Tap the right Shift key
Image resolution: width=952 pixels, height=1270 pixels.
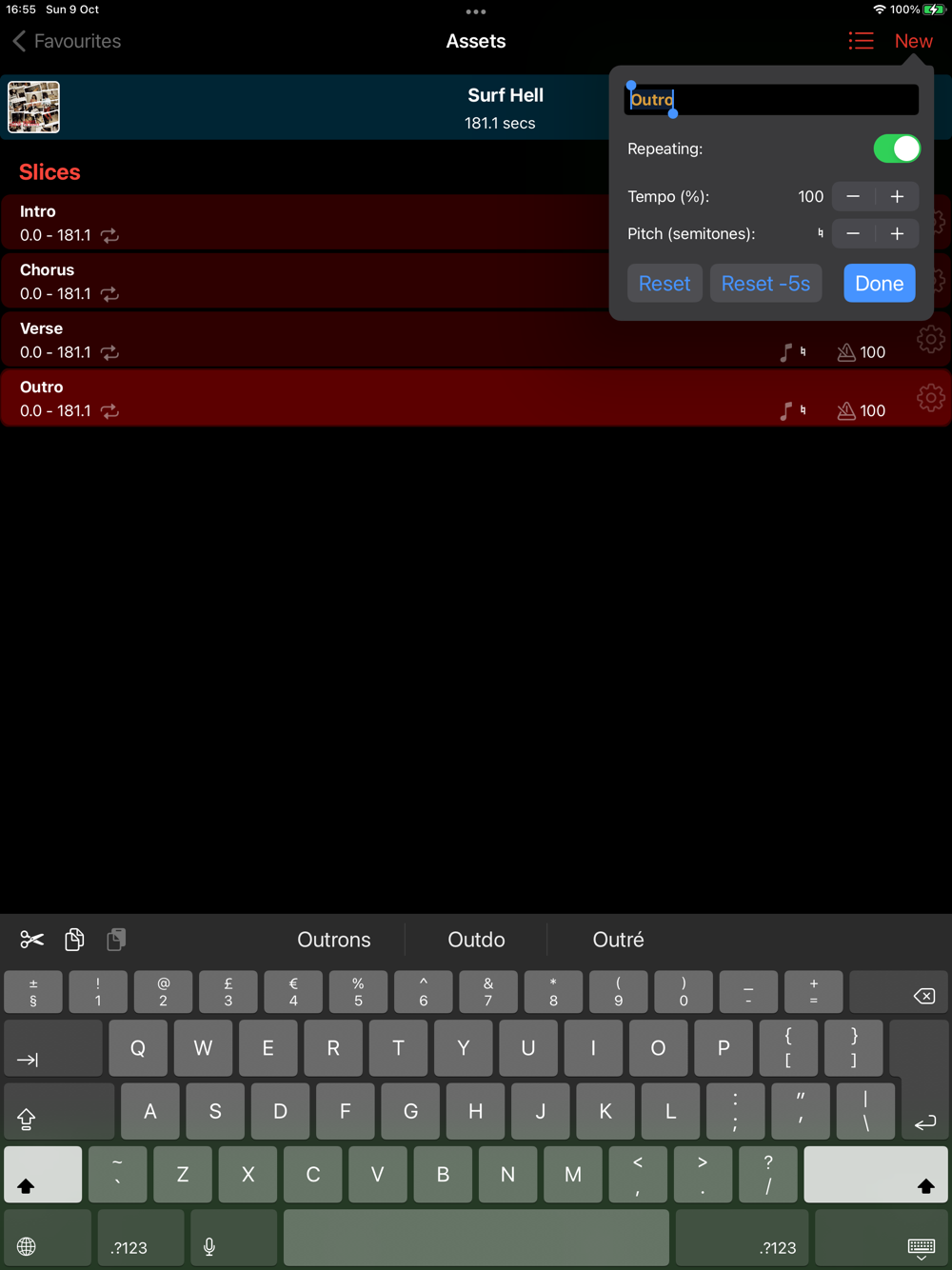875,1175
